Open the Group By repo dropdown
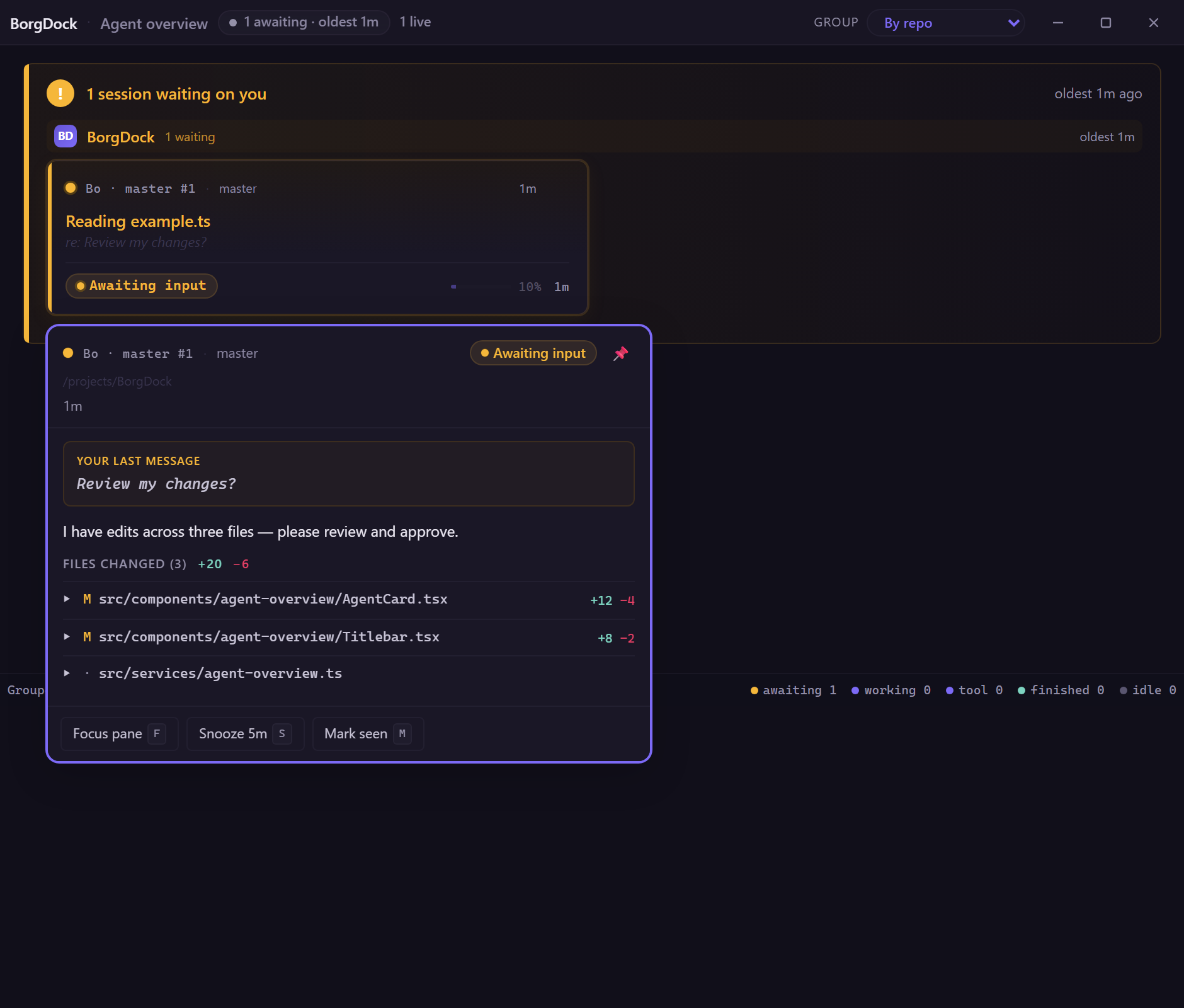This screenshot has height=1008, width=1184. point(945,23)
